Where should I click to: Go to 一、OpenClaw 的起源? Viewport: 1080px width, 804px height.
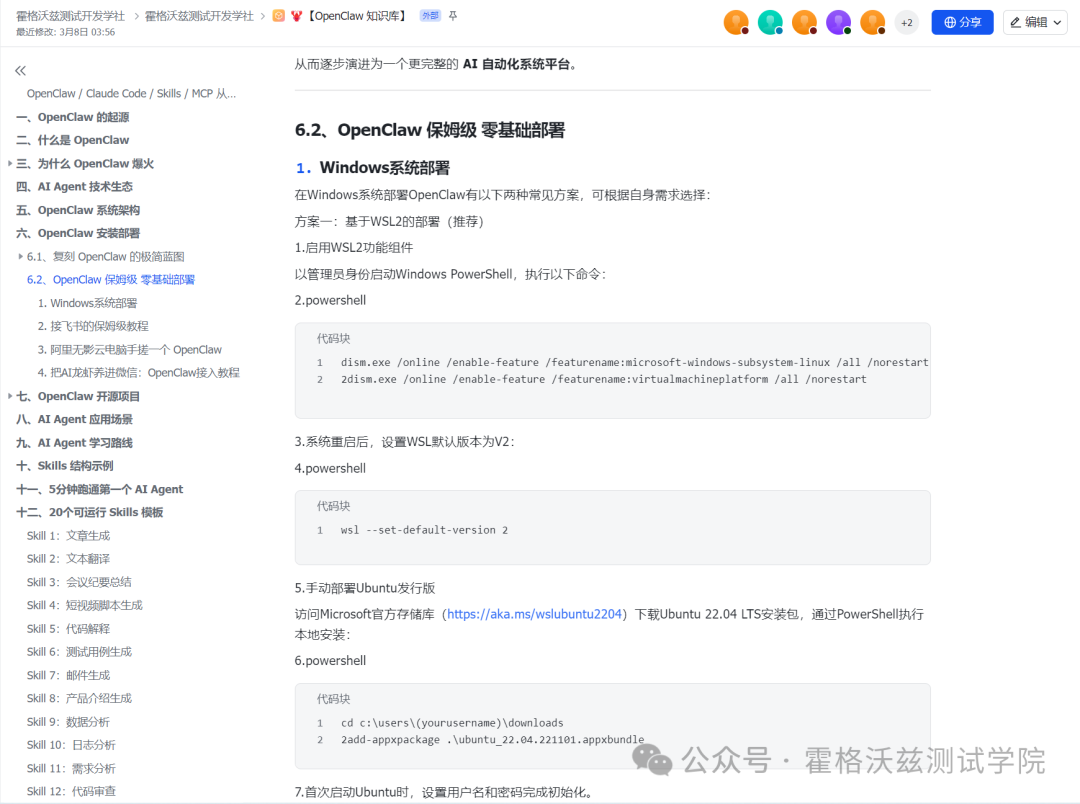click(72, 117)
